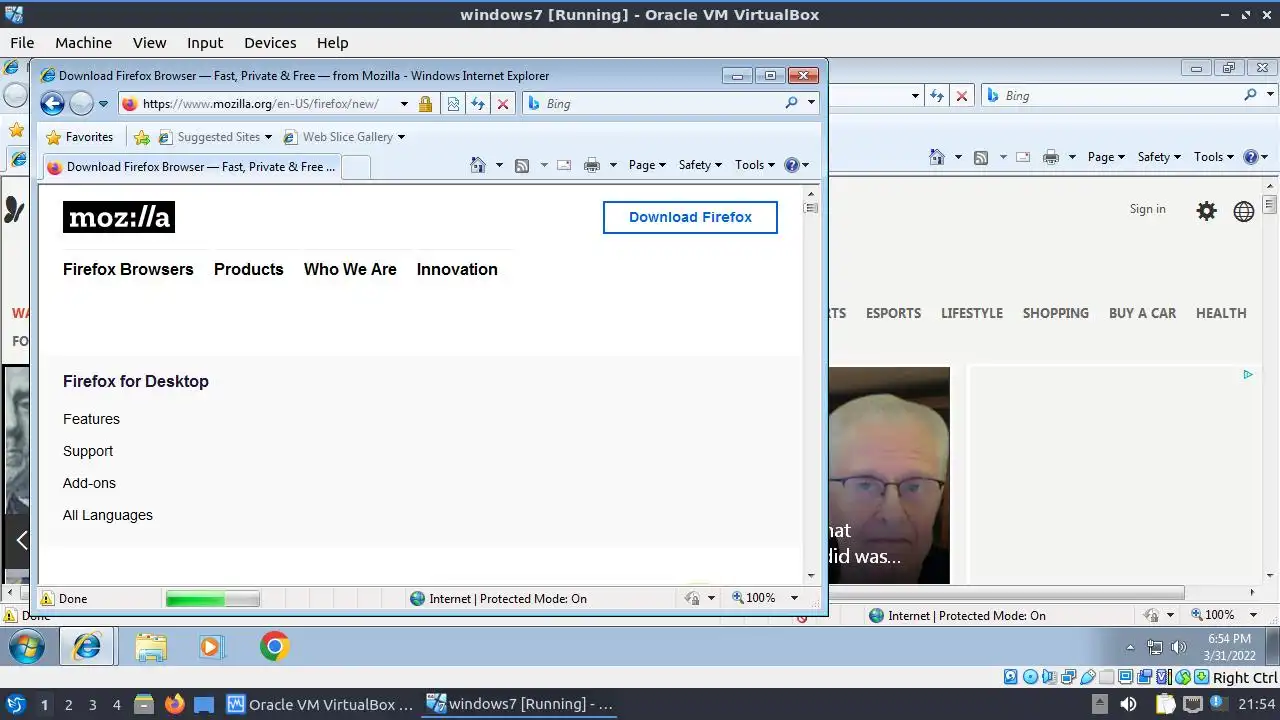1280x720 pixels.
Task: Open the Safety menu in front IE window
Action: [700, 165]
